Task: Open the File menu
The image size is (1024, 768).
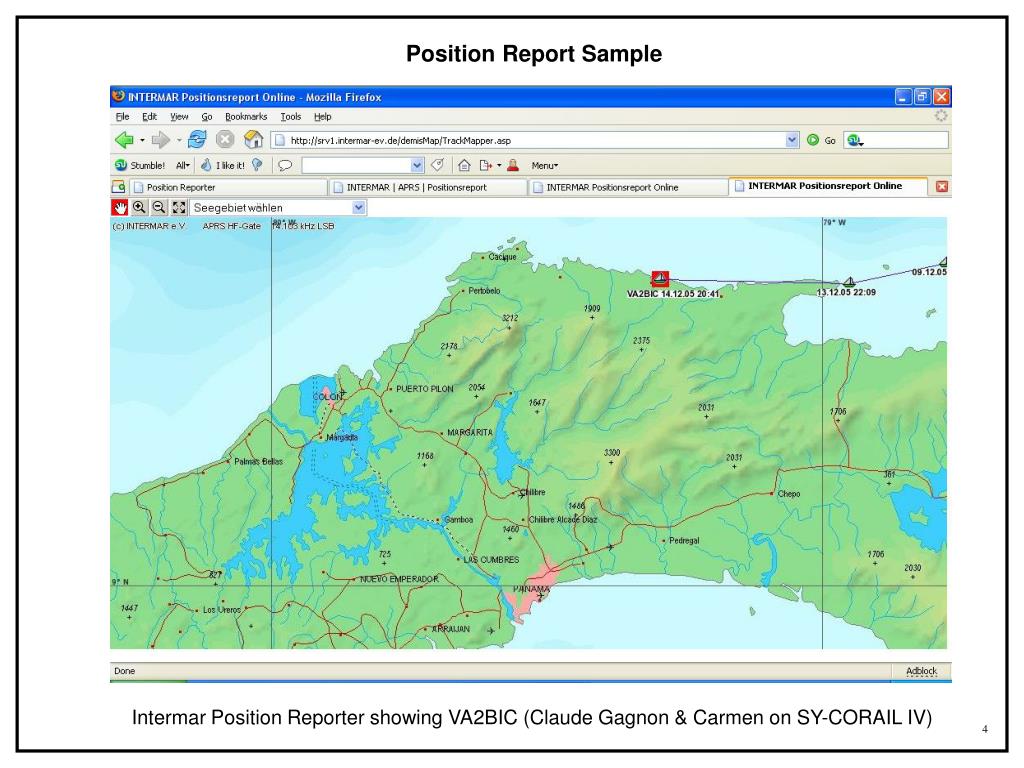Action: tap(122, 116)
